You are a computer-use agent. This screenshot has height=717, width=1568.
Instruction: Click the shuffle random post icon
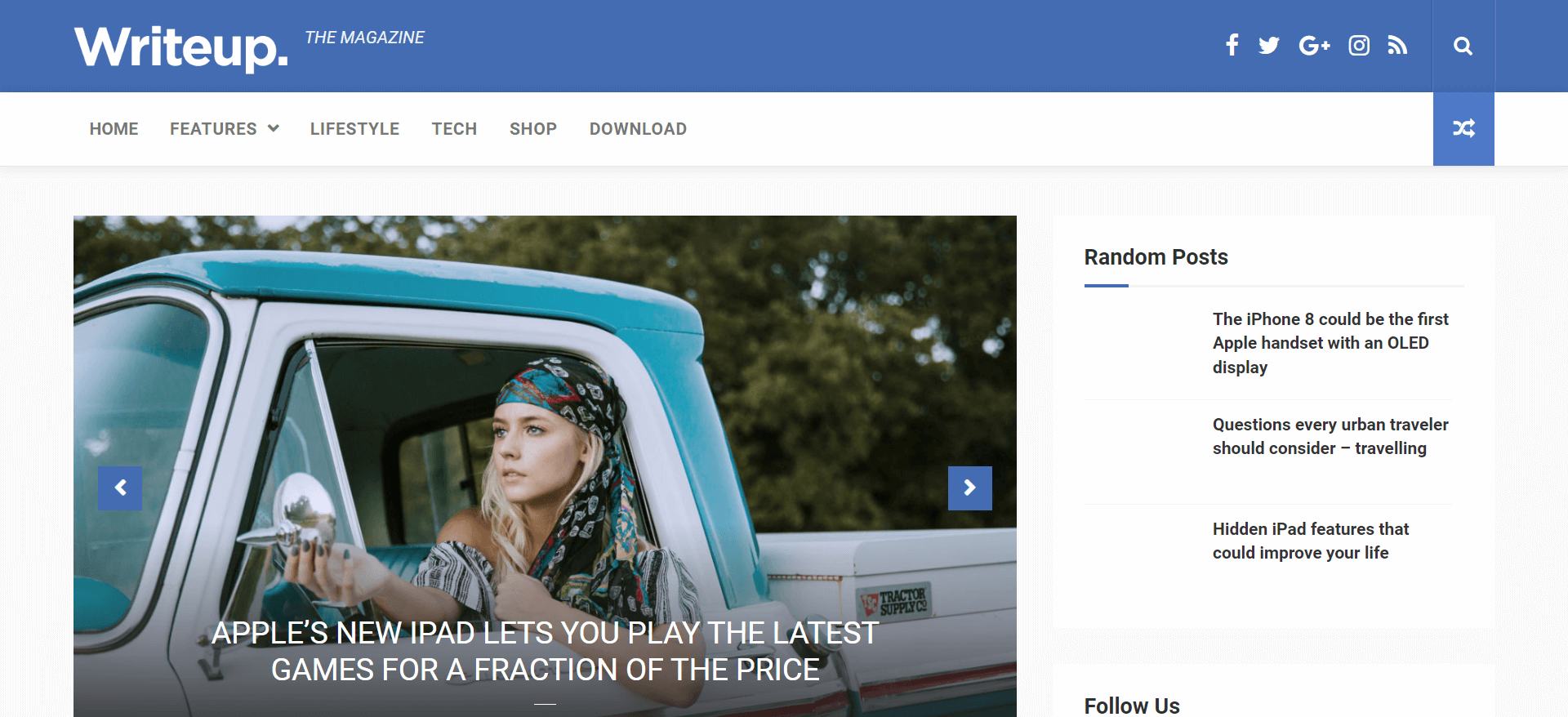1463,129
